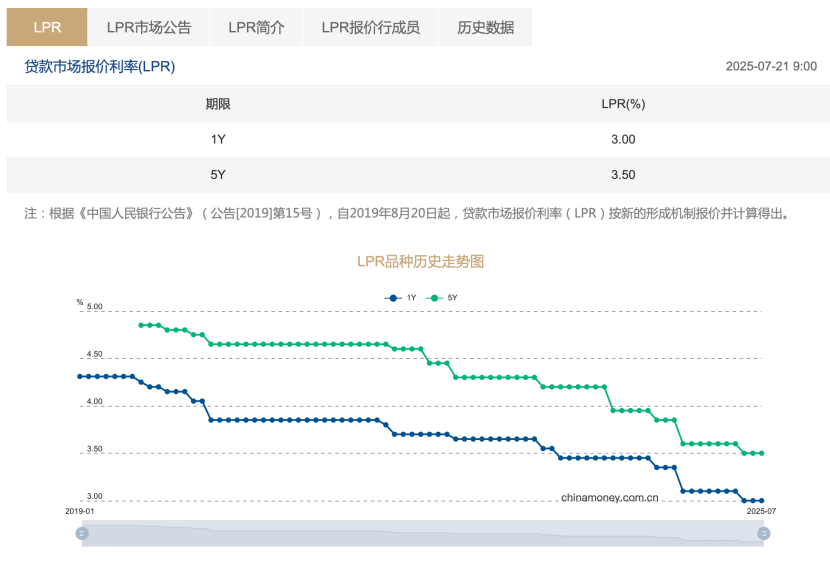Click the 4.00 y-axis label
830x568 pixels.
[x=94, y=401]
